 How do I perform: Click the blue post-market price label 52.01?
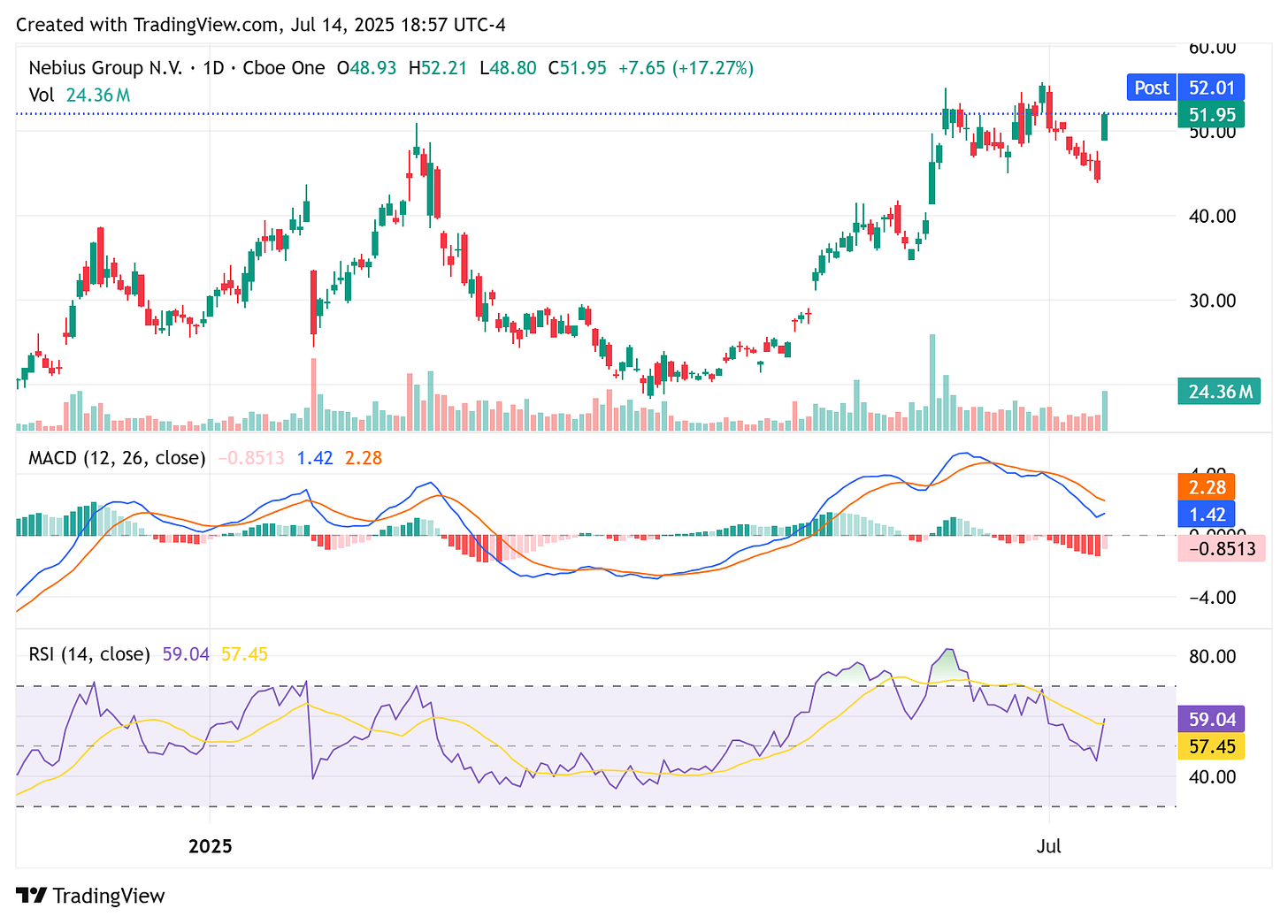(x=1210, y=88)
